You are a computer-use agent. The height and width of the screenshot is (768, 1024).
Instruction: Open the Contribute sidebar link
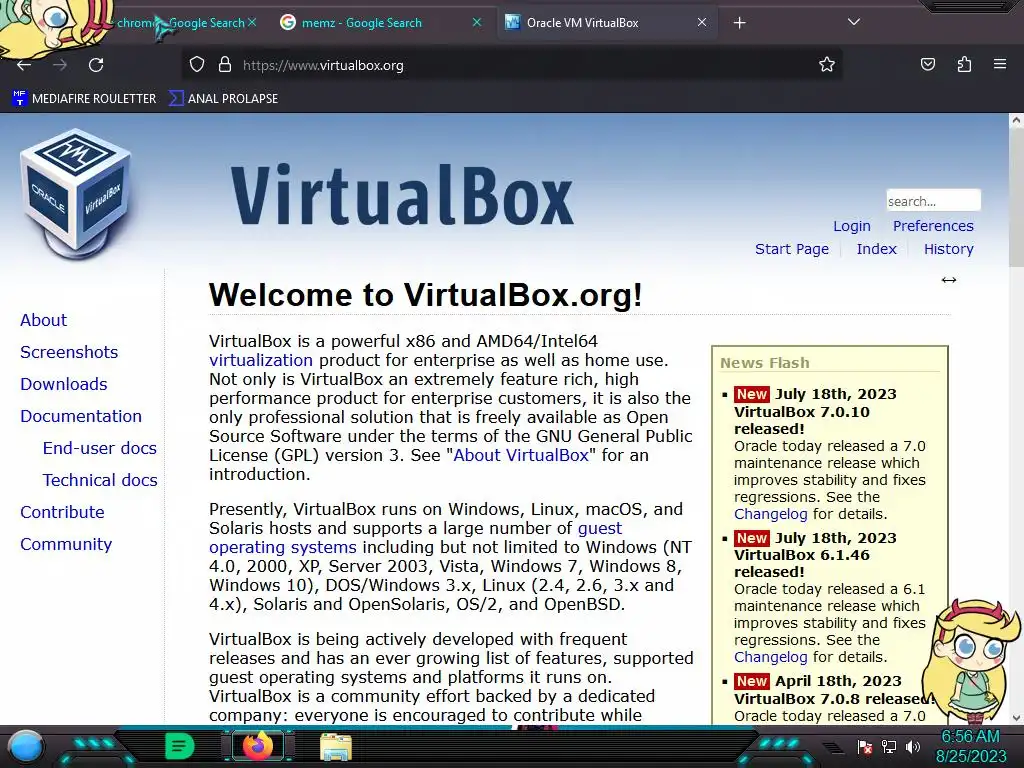tap(62, 512)
